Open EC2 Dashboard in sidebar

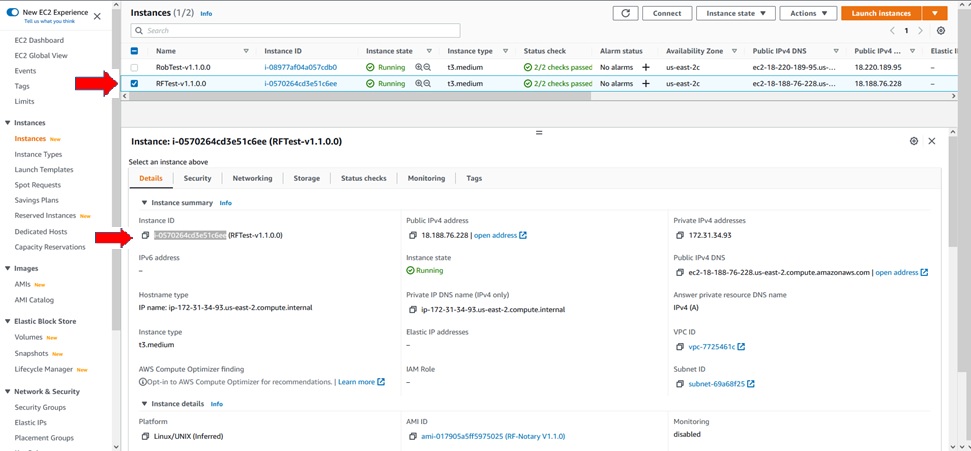39,40
